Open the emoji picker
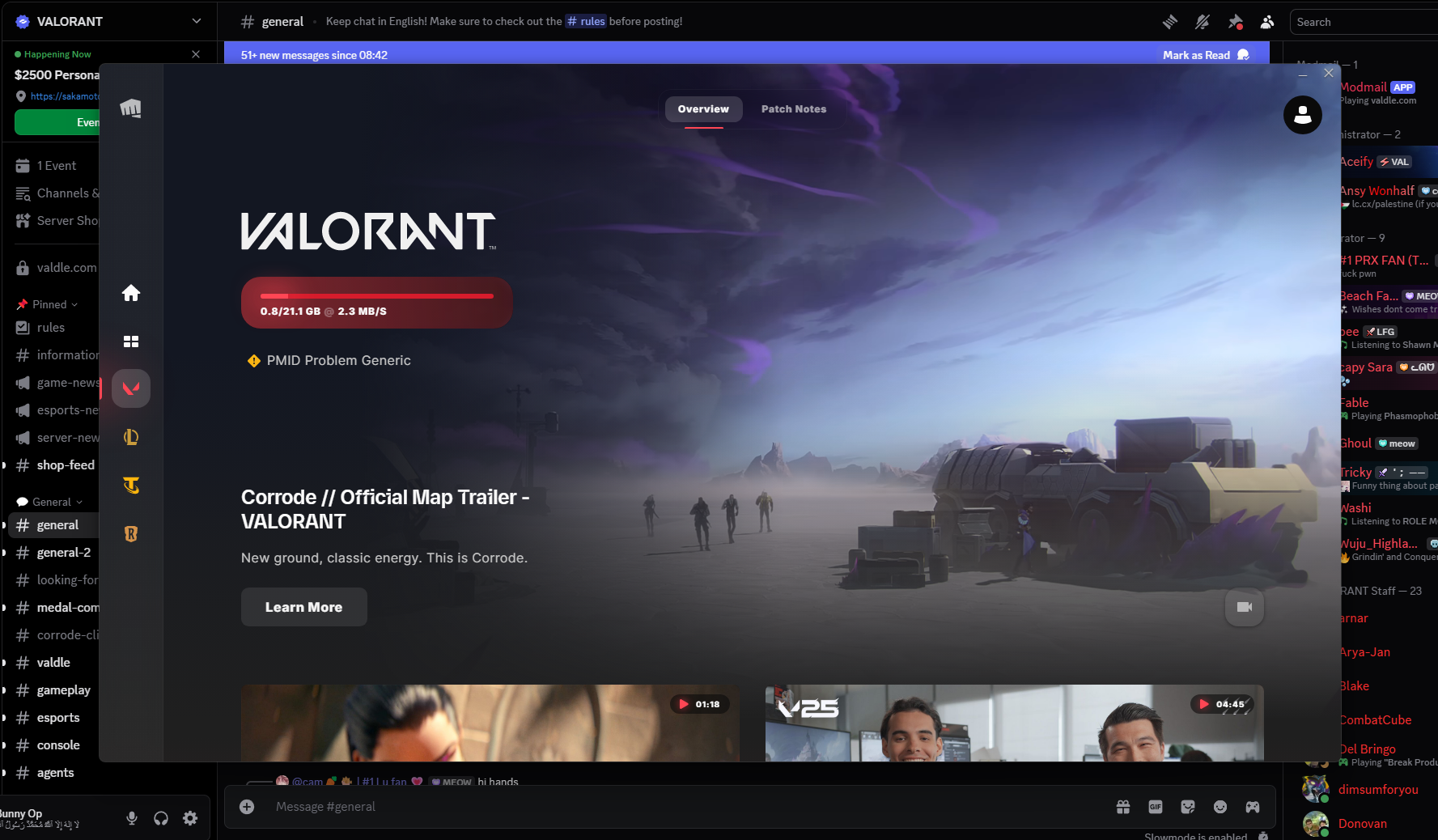 click(1220, 807)
